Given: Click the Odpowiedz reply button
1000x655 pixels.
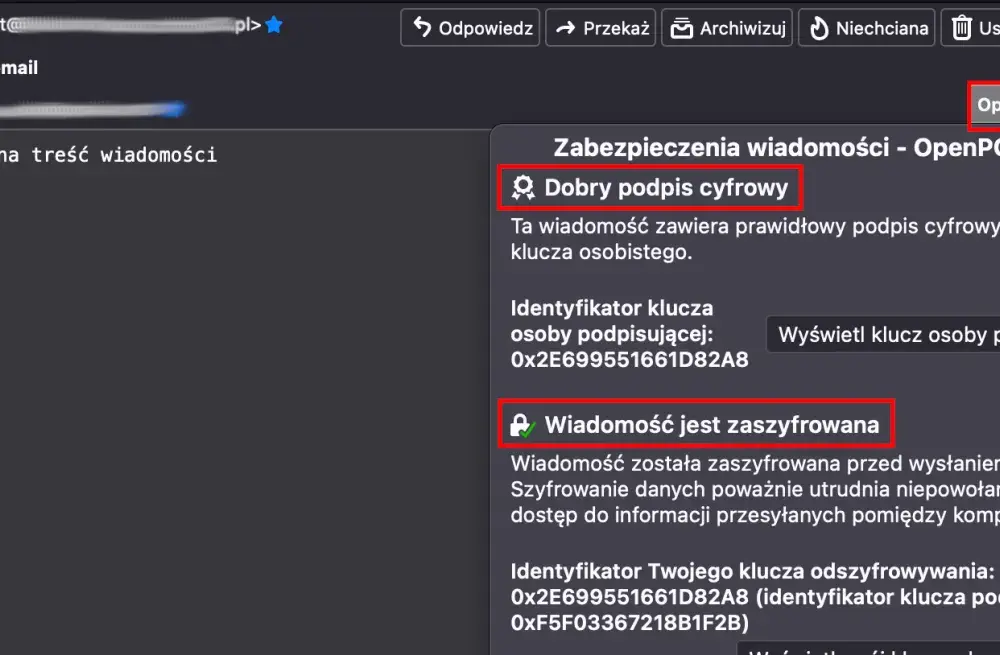Looking at the screenshot, I should tap(470, 27).
